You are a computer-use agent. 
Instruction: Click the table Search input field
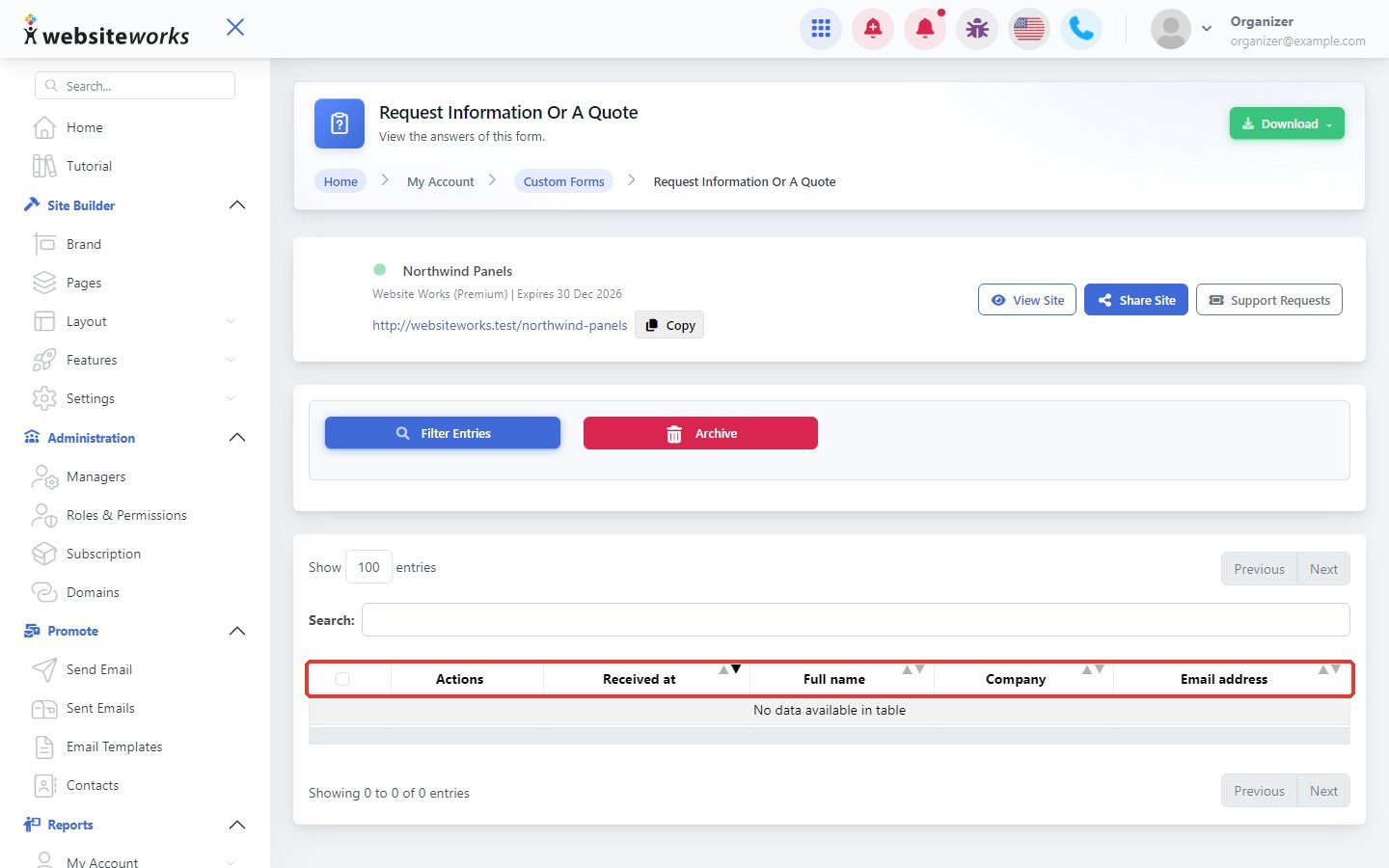coord(856,620)
